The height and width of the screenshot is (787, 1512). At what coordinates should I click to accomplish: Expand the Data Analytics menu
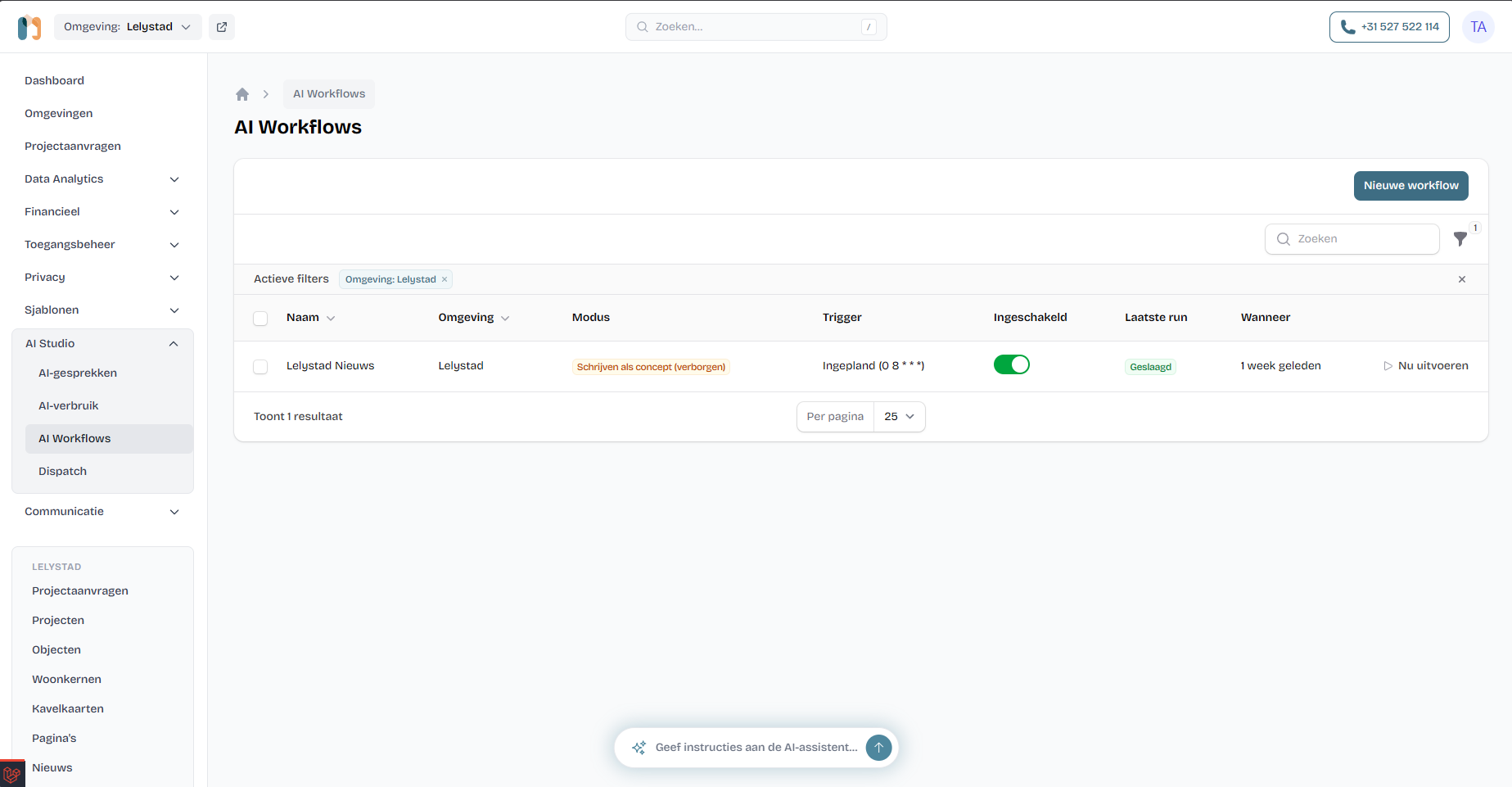click(102, 179)
